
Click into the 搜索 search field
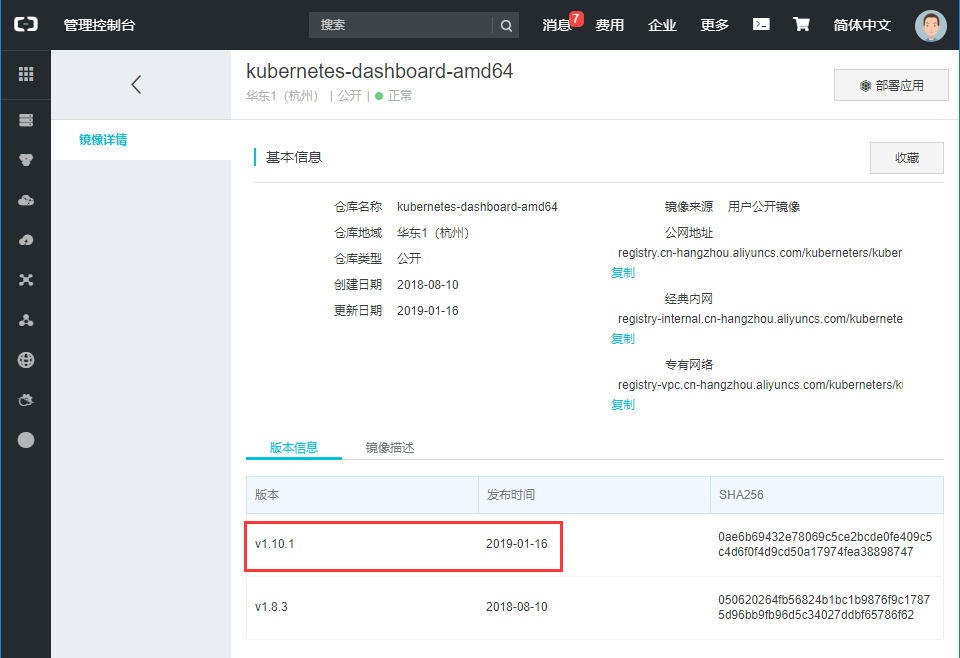coord(401,25)
